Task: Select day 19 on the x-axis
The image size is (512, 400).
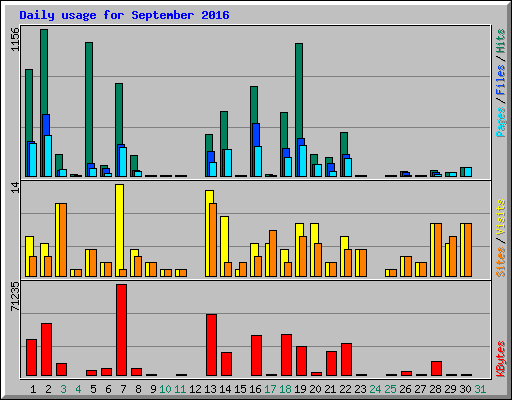Action: [300, 389]
